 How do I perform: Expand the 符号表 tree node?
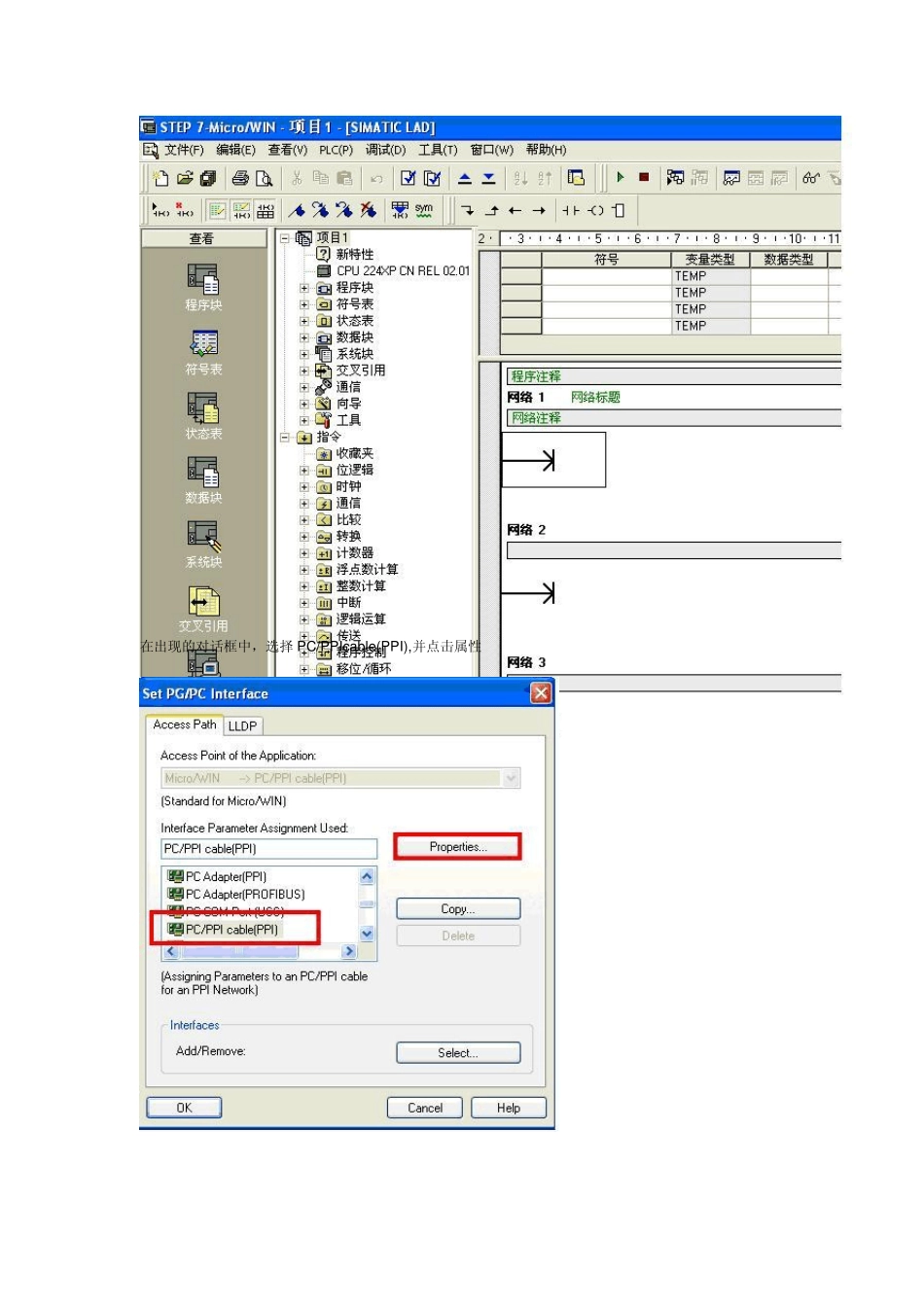click(x=304, y=304)
